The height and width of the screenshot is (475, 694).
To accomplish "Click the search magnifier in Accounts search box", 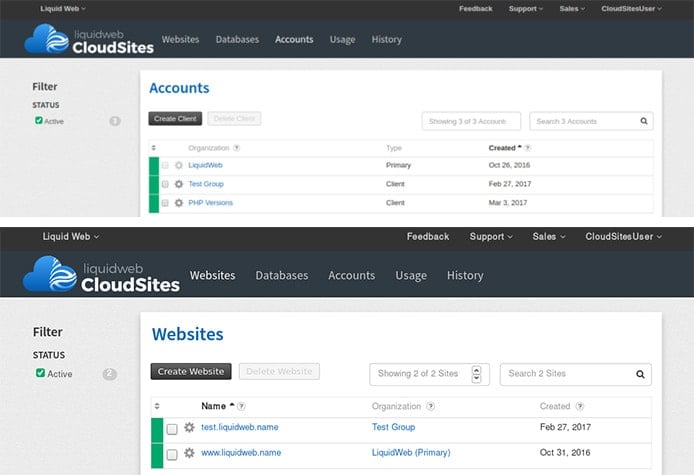I will point(644,121).
